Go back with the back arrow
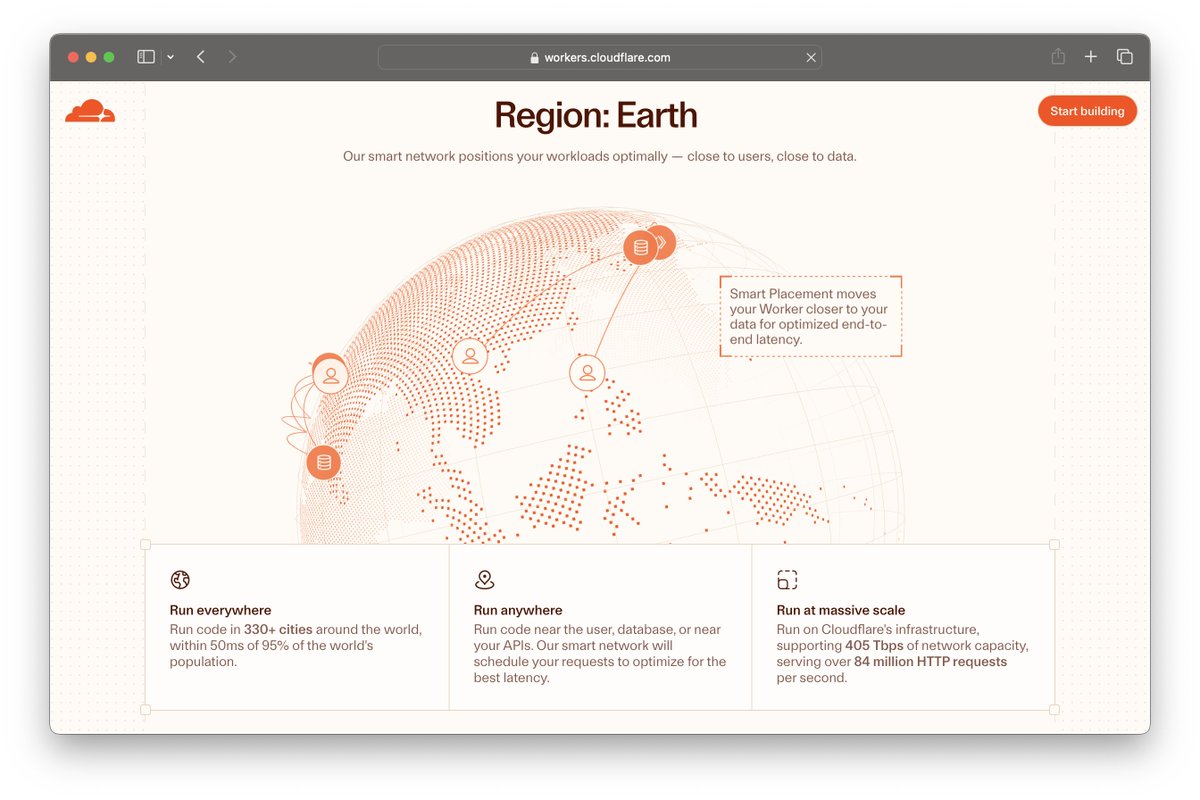 click(x=201, y=57)
